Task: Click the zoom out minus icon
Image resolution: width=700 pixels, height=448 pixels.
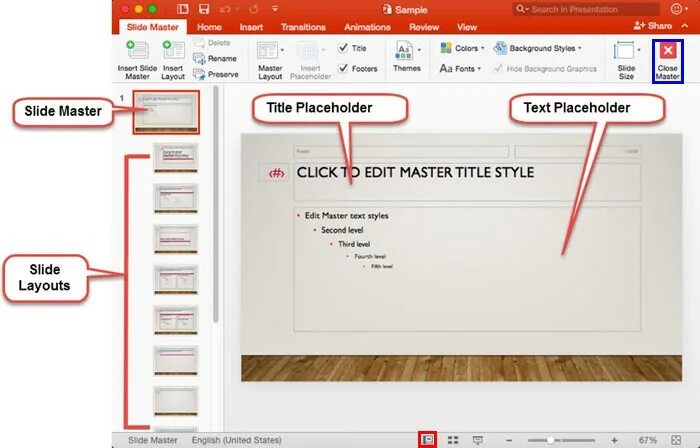Action: [508, 440]
